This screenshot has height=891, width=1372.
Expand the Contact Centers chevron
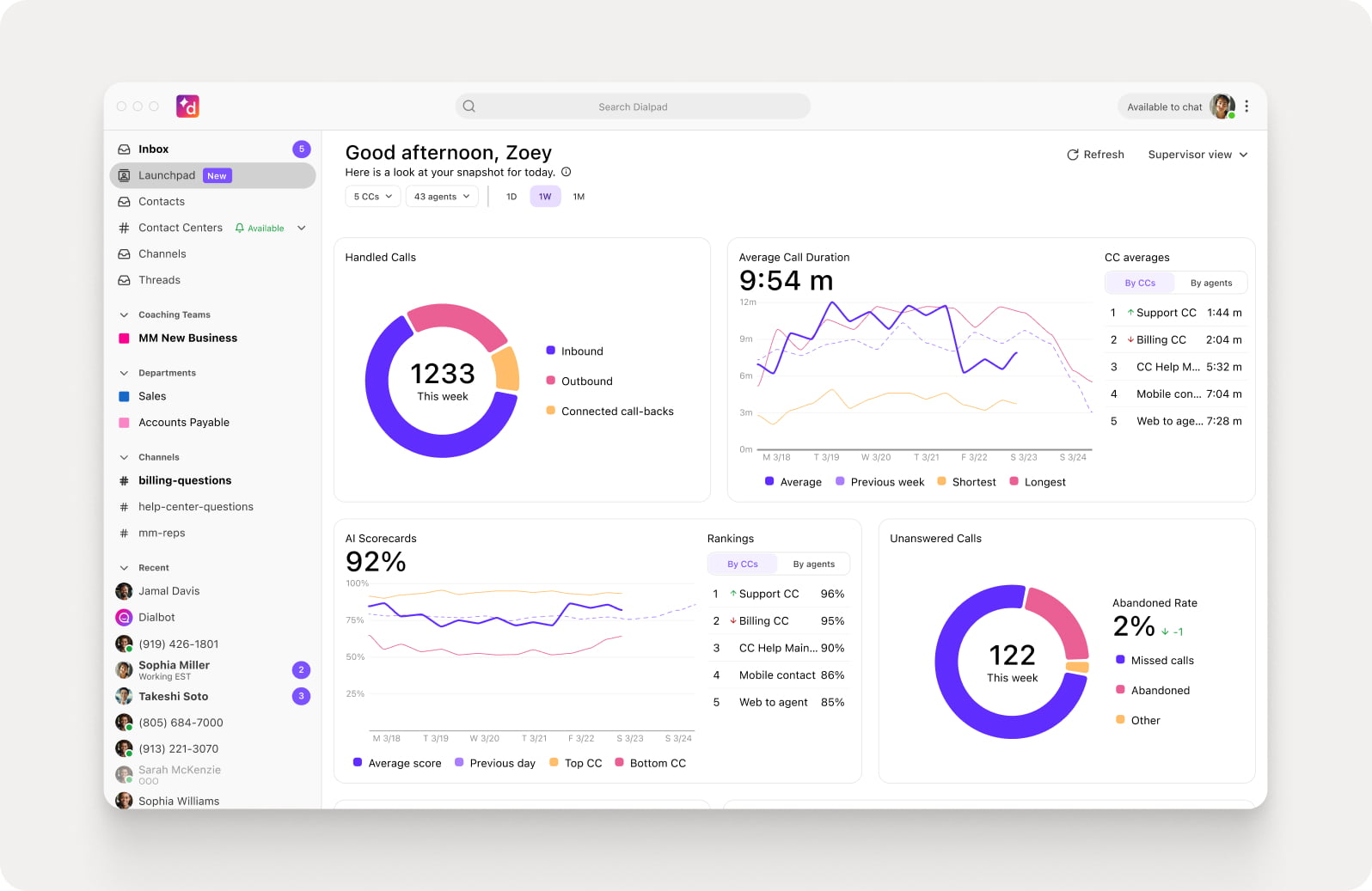click(302, 228)
